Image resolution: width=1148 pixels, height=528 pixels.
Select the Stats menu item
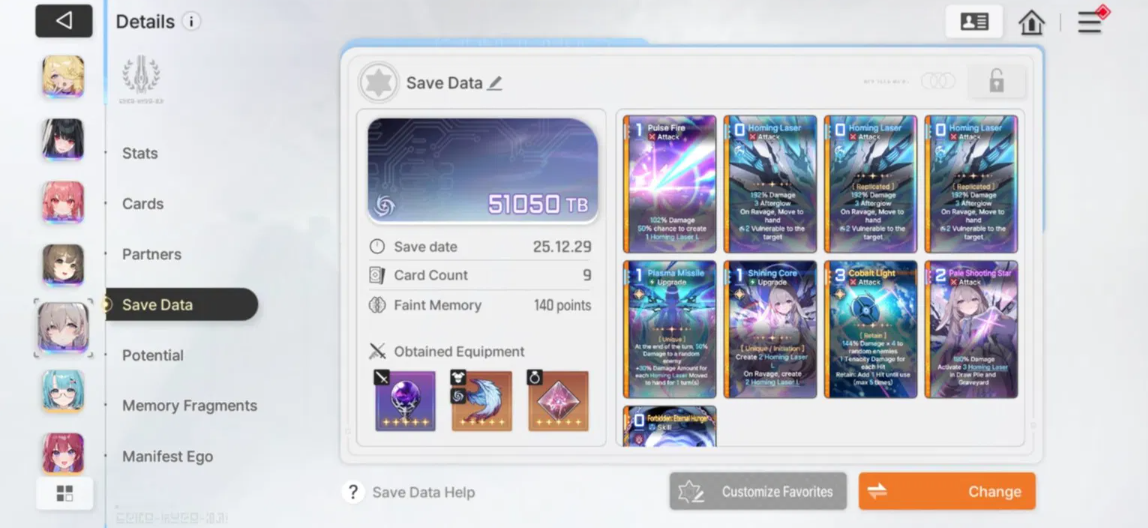coord(140,153)
